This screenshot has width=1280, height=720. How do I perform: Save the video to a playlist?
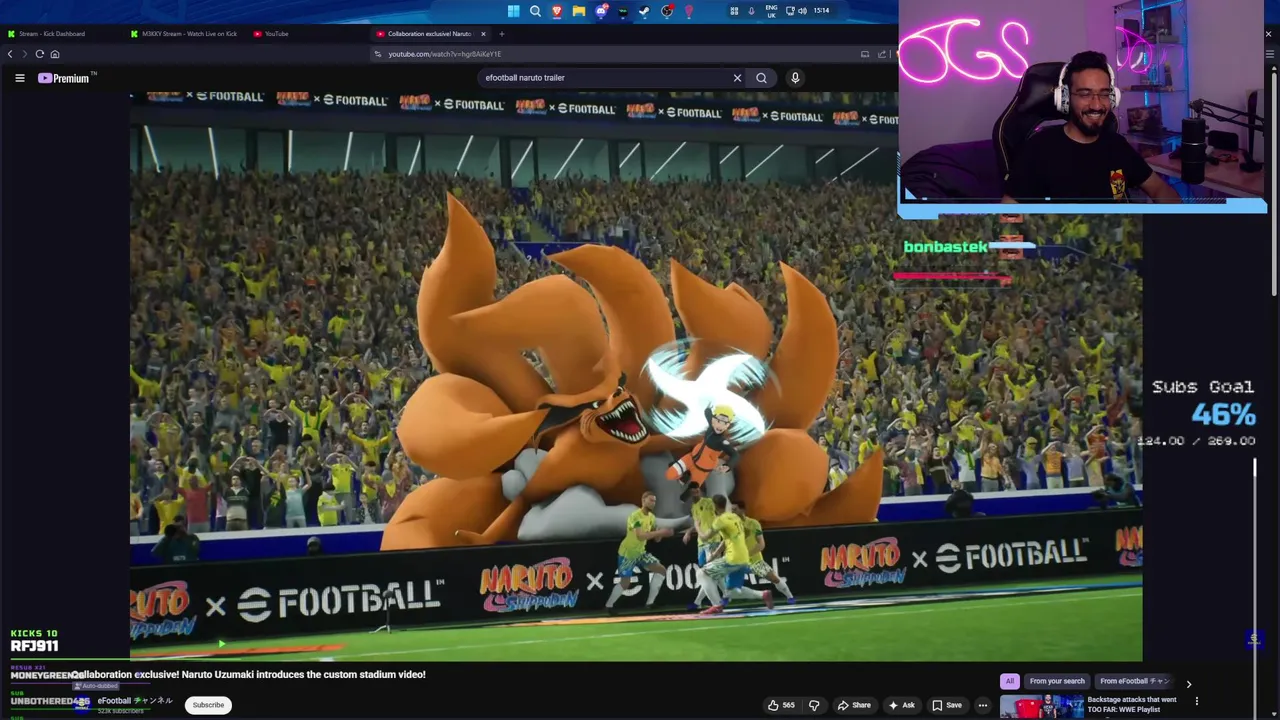(946, 705)
